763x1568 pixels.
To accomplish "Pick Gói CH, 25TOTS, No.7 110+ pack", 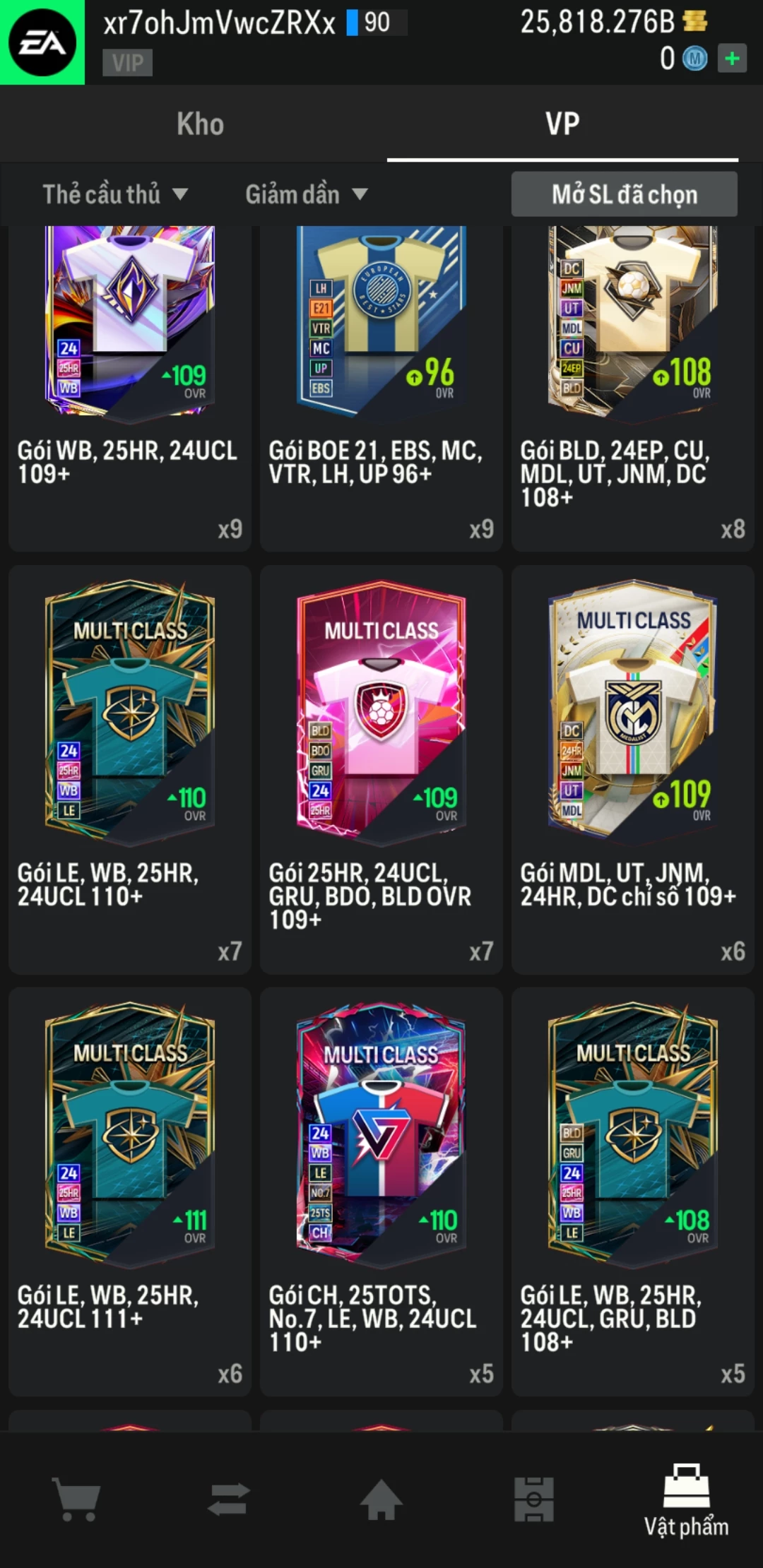I will [381, 1192].
